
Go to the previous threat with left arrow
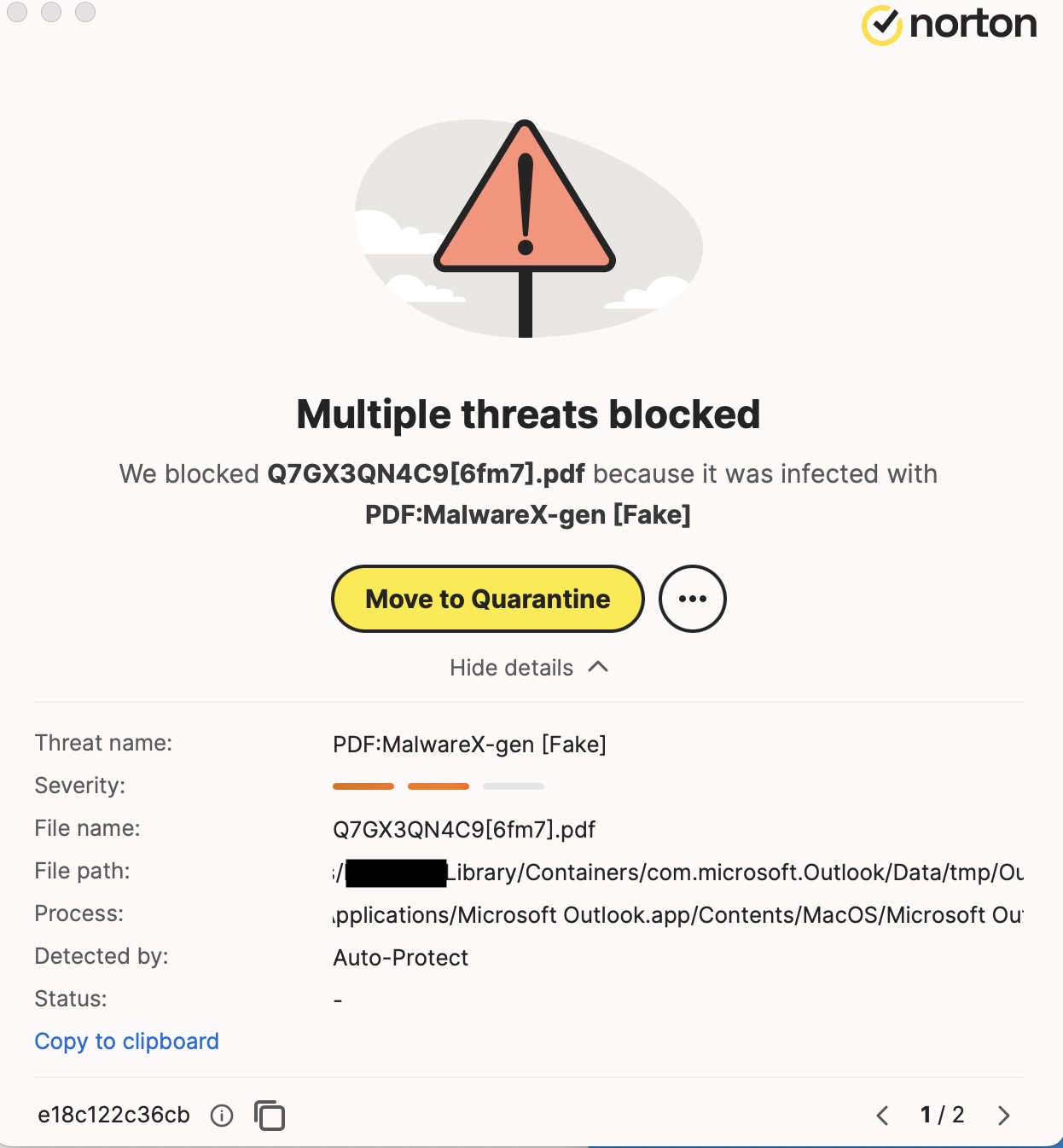[882, 1116]
